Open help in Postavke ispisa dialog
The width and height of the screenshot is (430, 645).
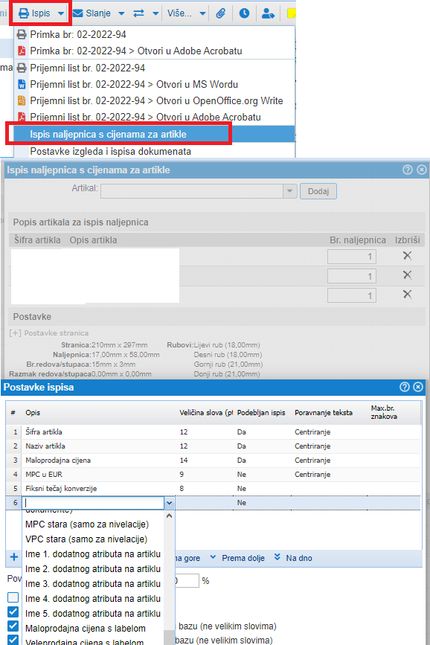click(x=404, y=387)
